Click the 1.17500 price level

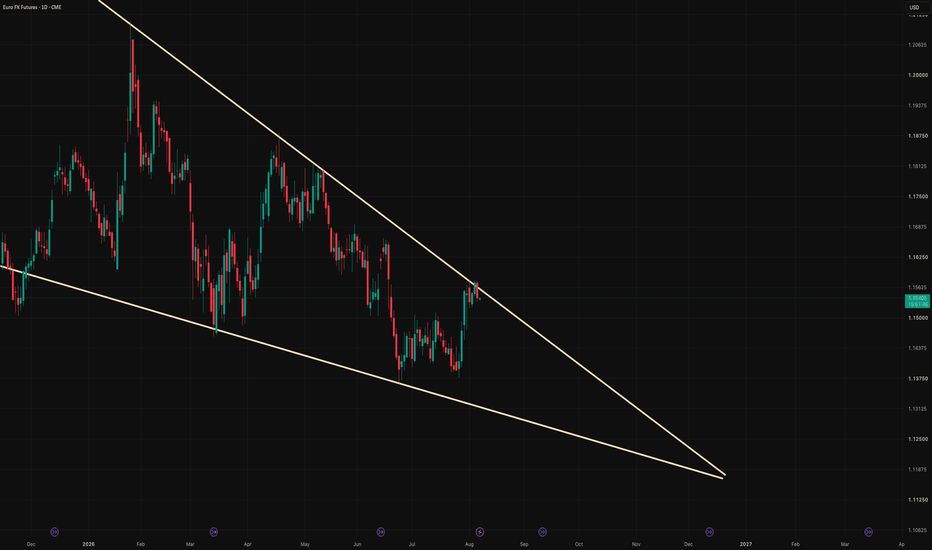pyautogui.click(x=917, y=197)
